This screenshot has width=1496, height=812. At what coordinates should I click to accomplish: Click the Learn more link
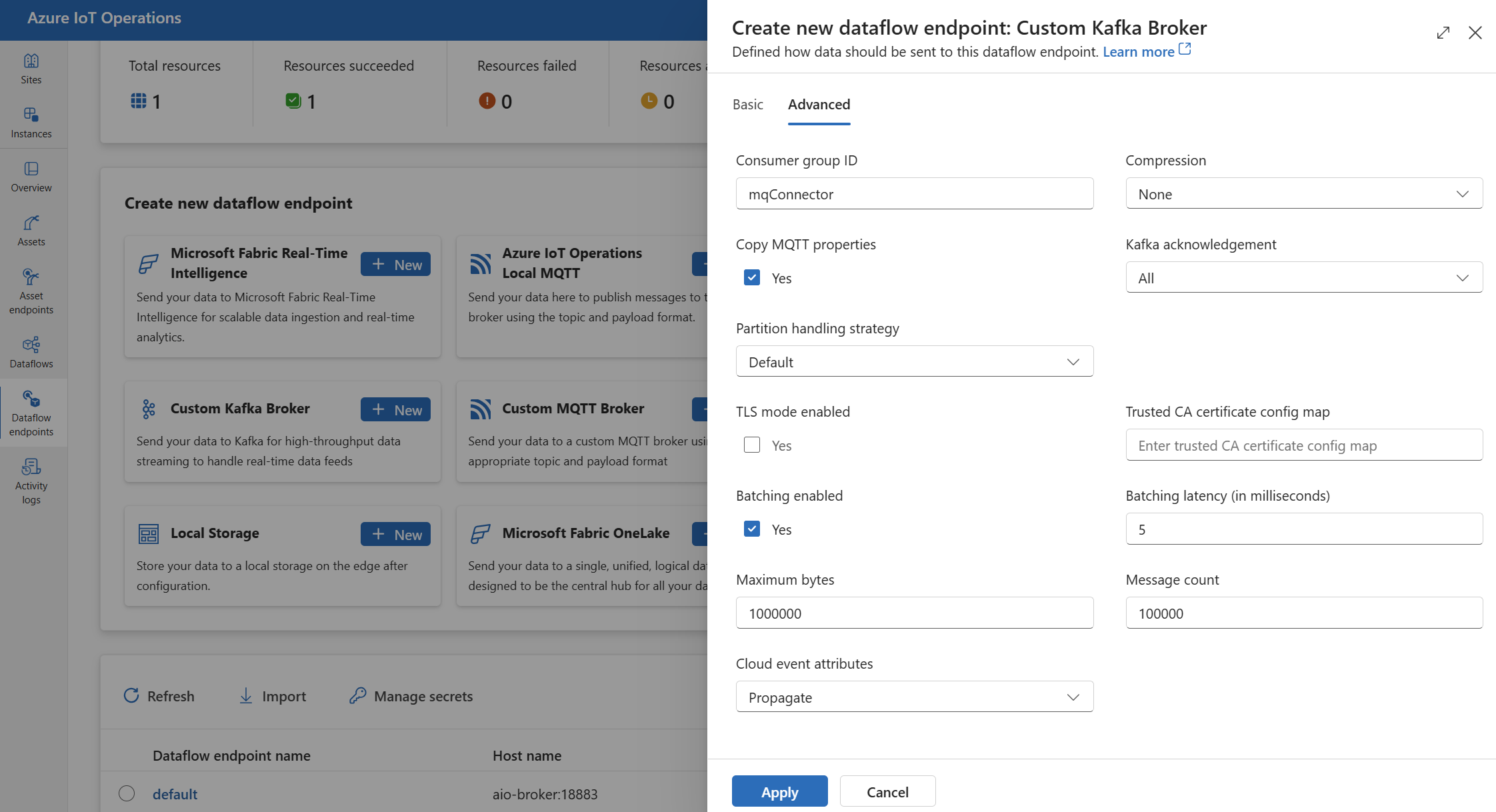pos(1137,51)
